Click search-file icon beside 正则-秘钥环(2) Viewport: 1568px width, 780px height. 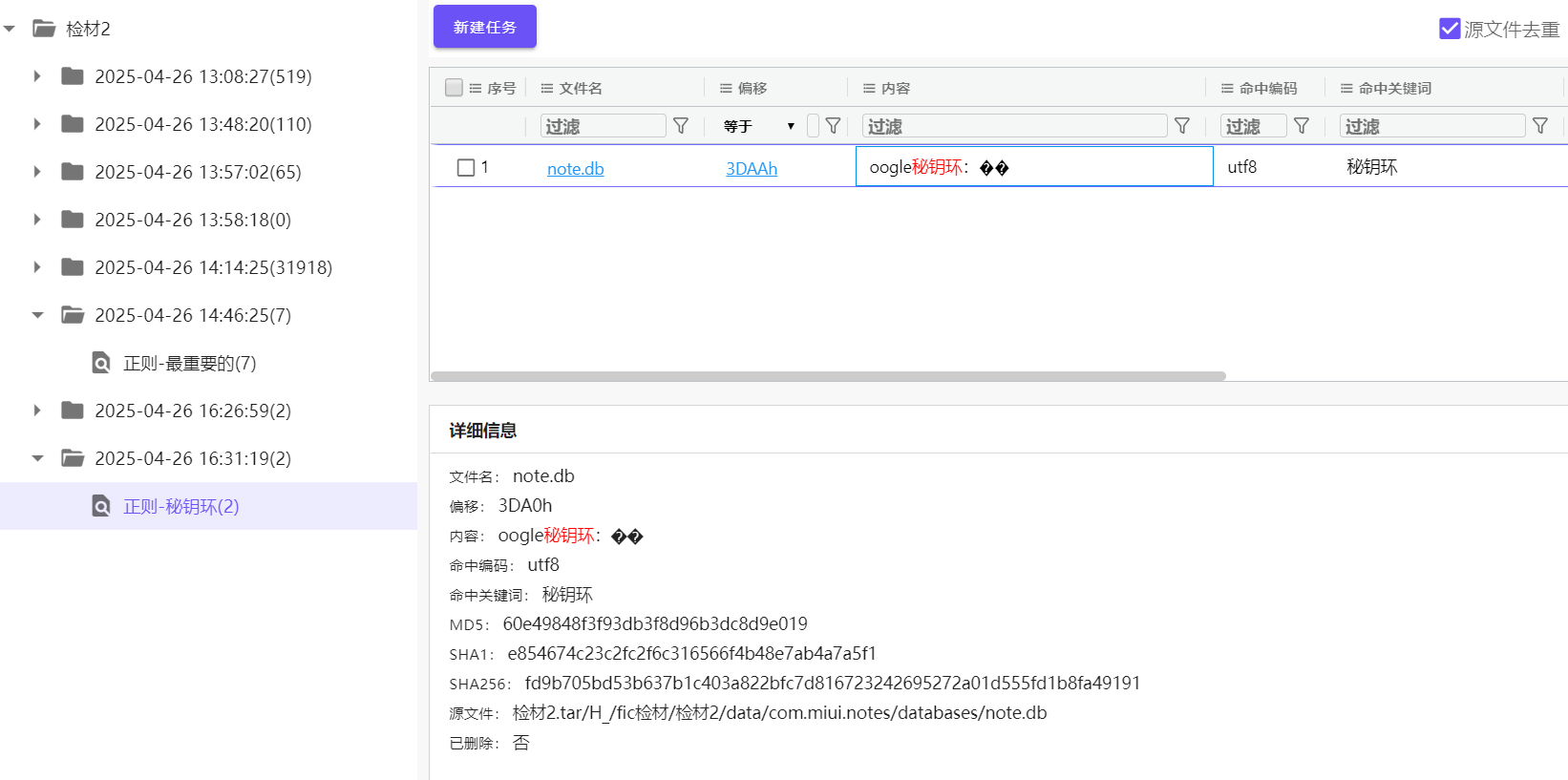101,506
